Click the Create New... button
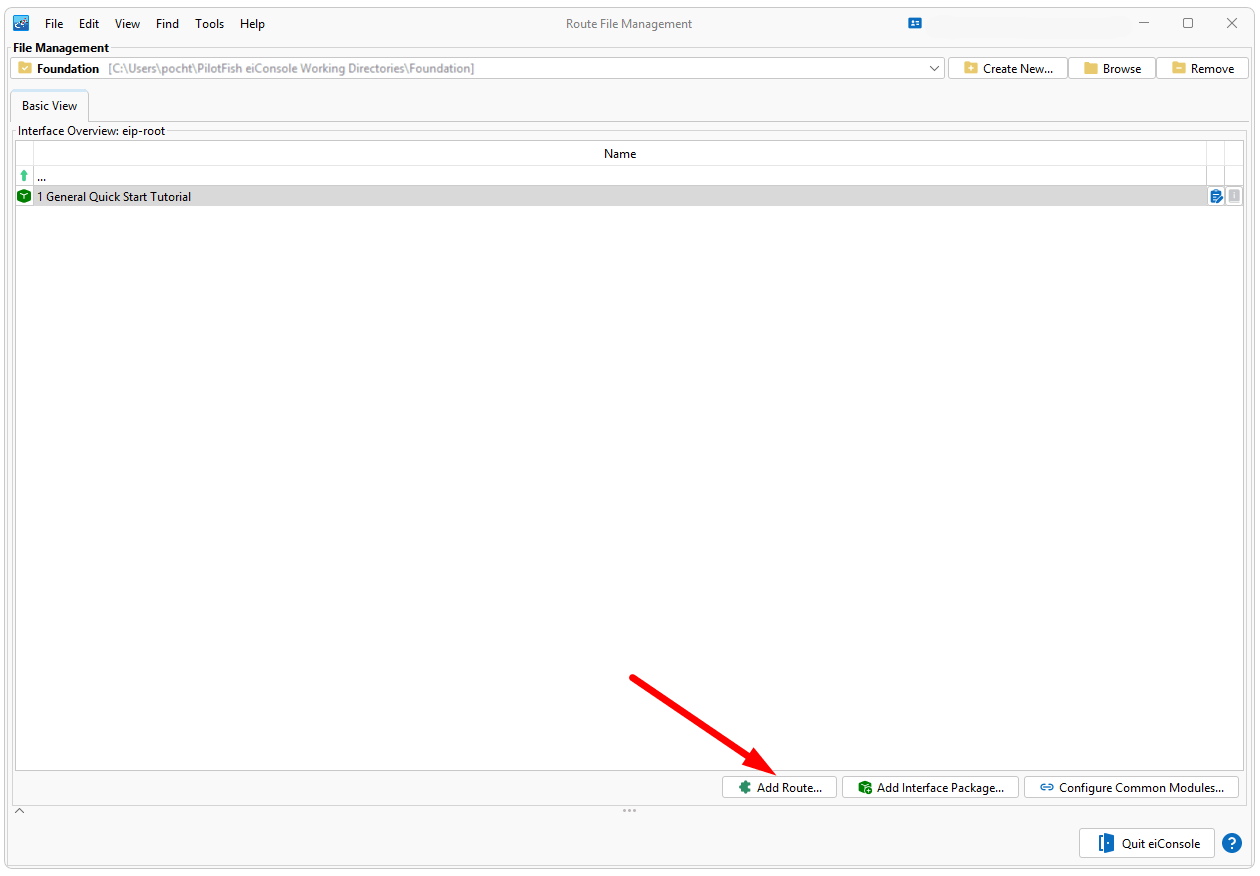This screenshot has height=876, width=1260. pos(1008,69)
